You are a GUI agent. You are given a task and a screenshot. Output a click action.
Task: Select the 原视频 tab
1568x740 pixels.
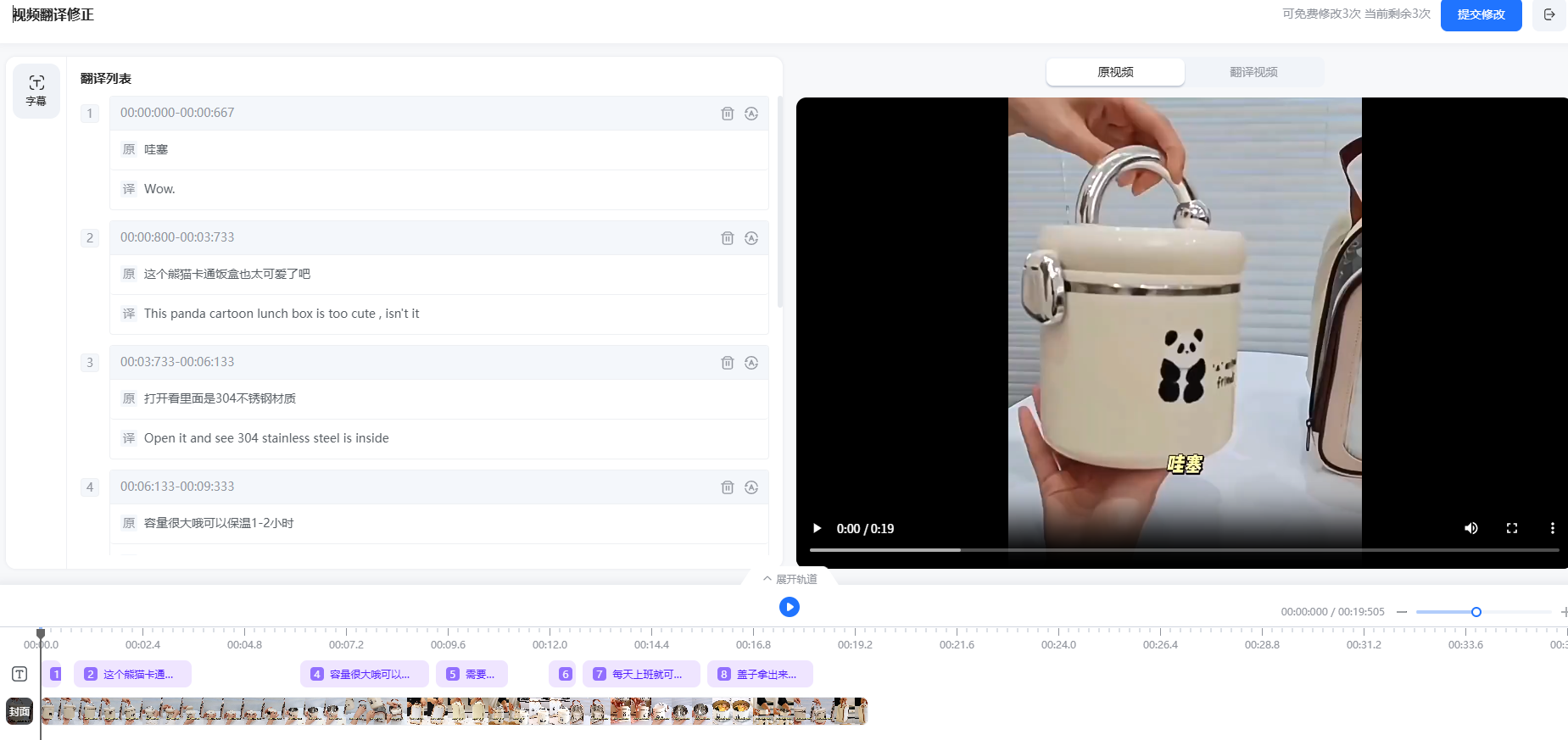[1115, 72]
